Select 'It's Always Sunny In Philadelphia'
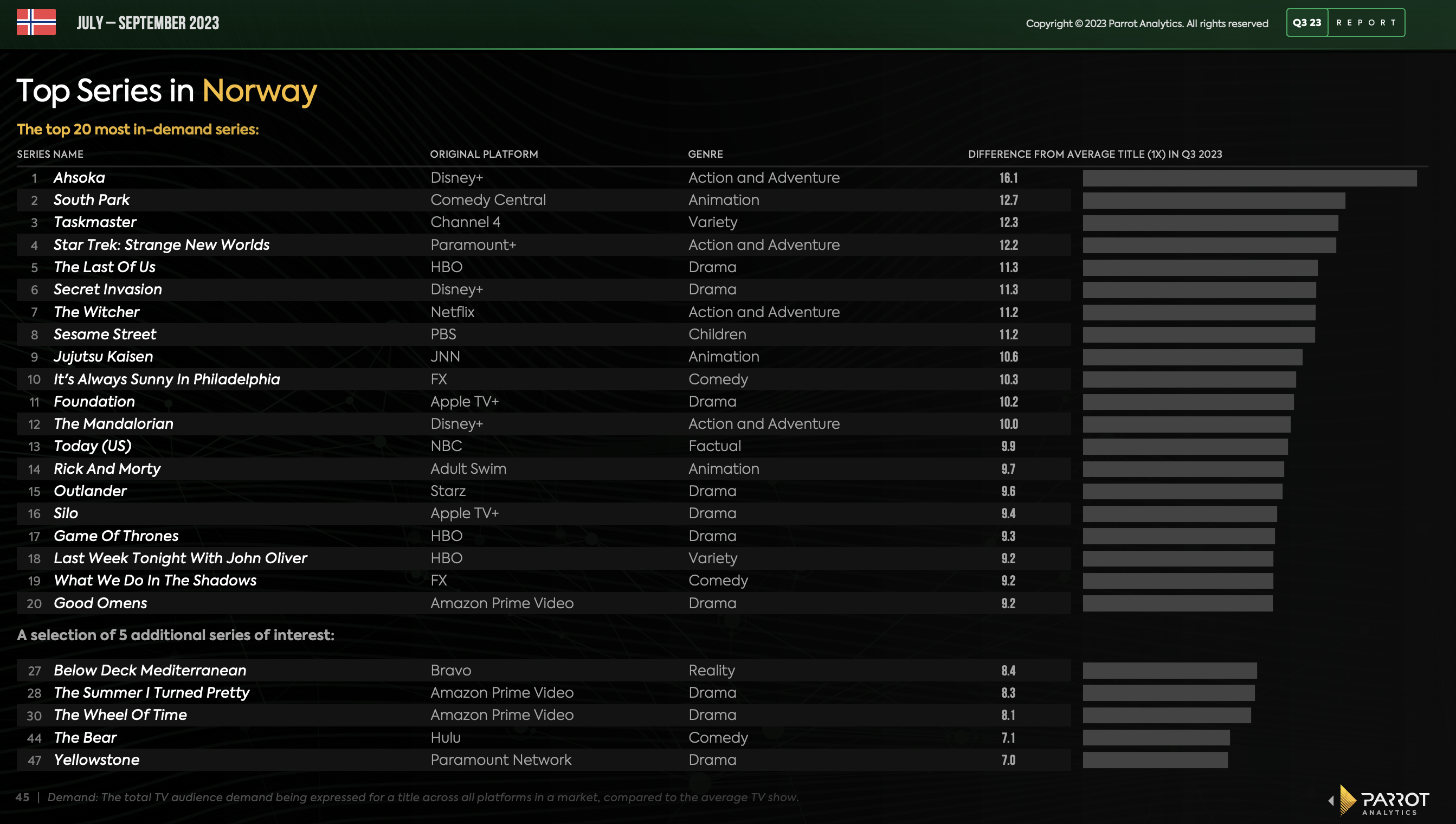The height and width of the screenshot is (824, 1456). [x=166, y=379]
